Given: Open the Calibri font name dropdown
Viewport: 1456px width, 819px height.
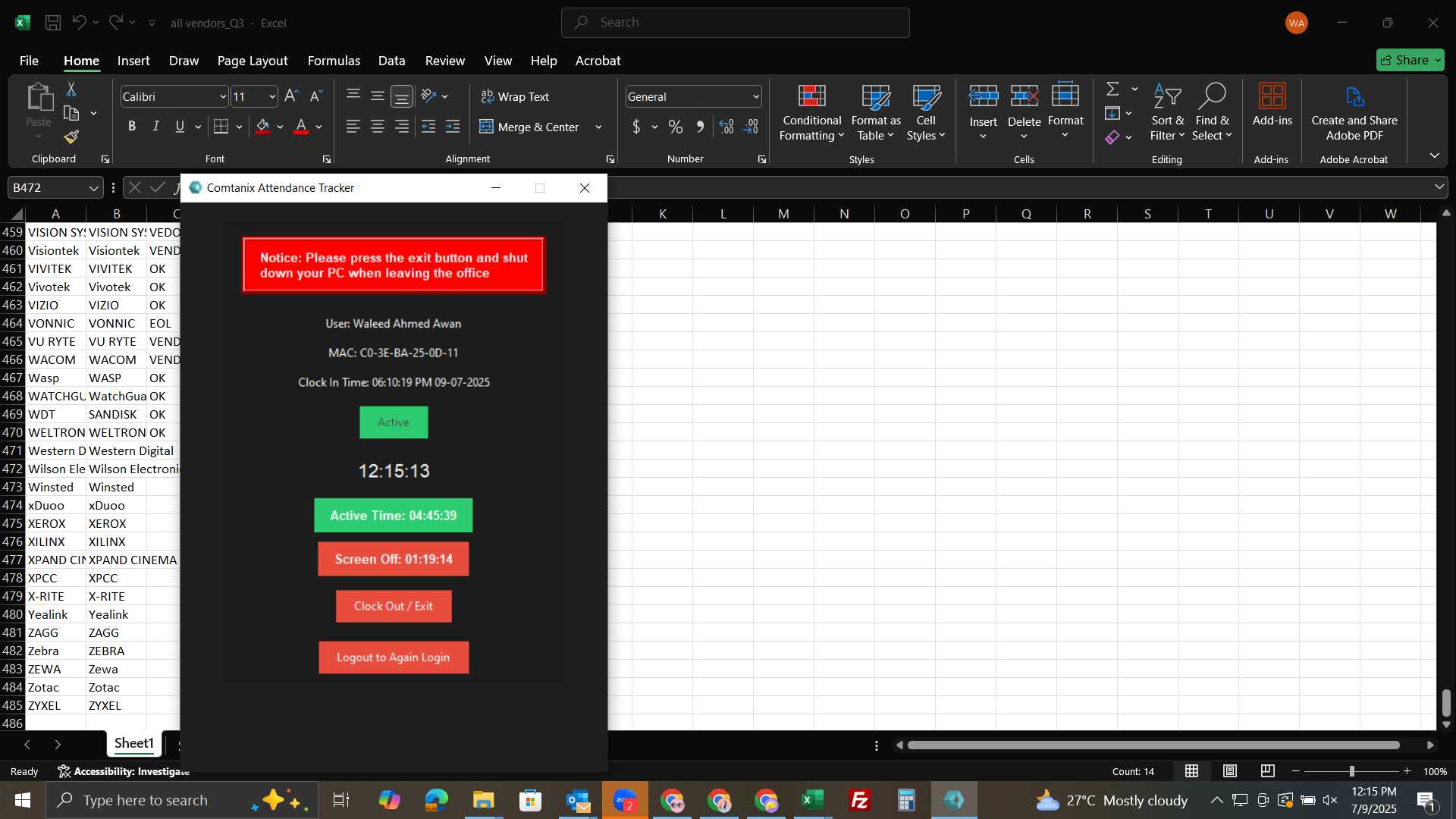Looking at the screenshot, I should (x=223, y=96).
